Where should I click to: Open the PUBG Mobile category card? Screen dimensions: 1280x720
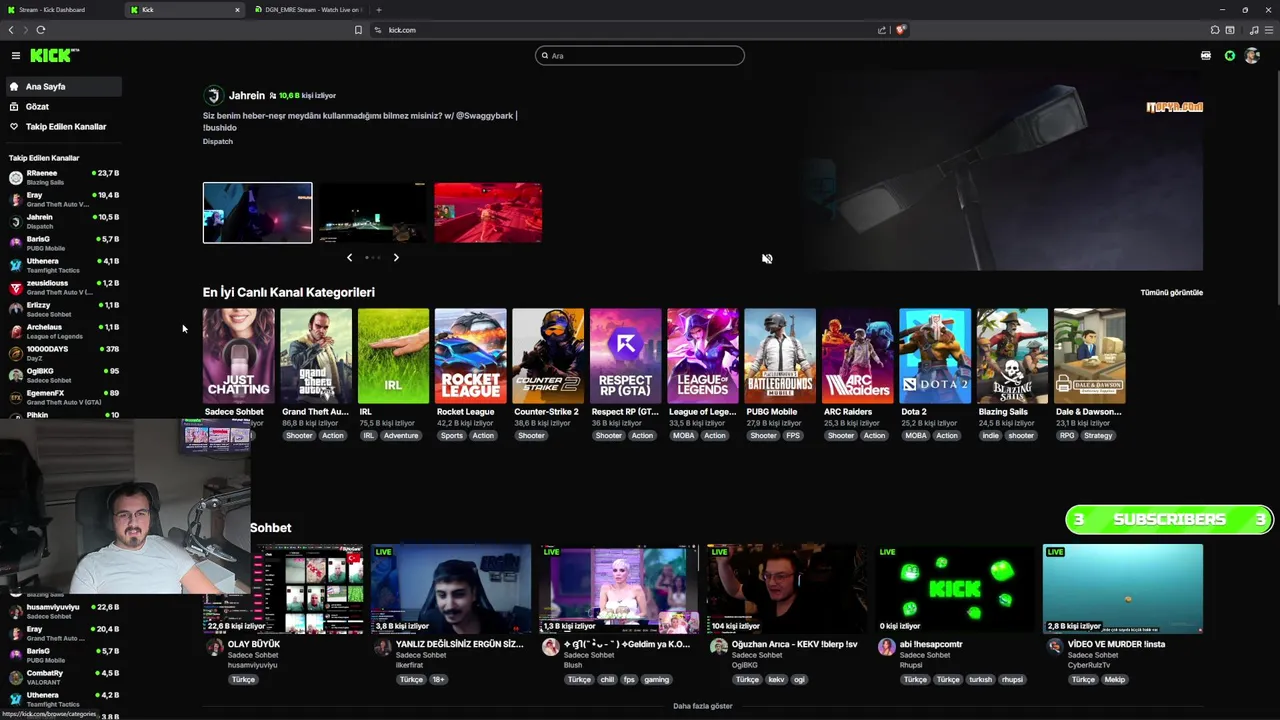point(780,356)
